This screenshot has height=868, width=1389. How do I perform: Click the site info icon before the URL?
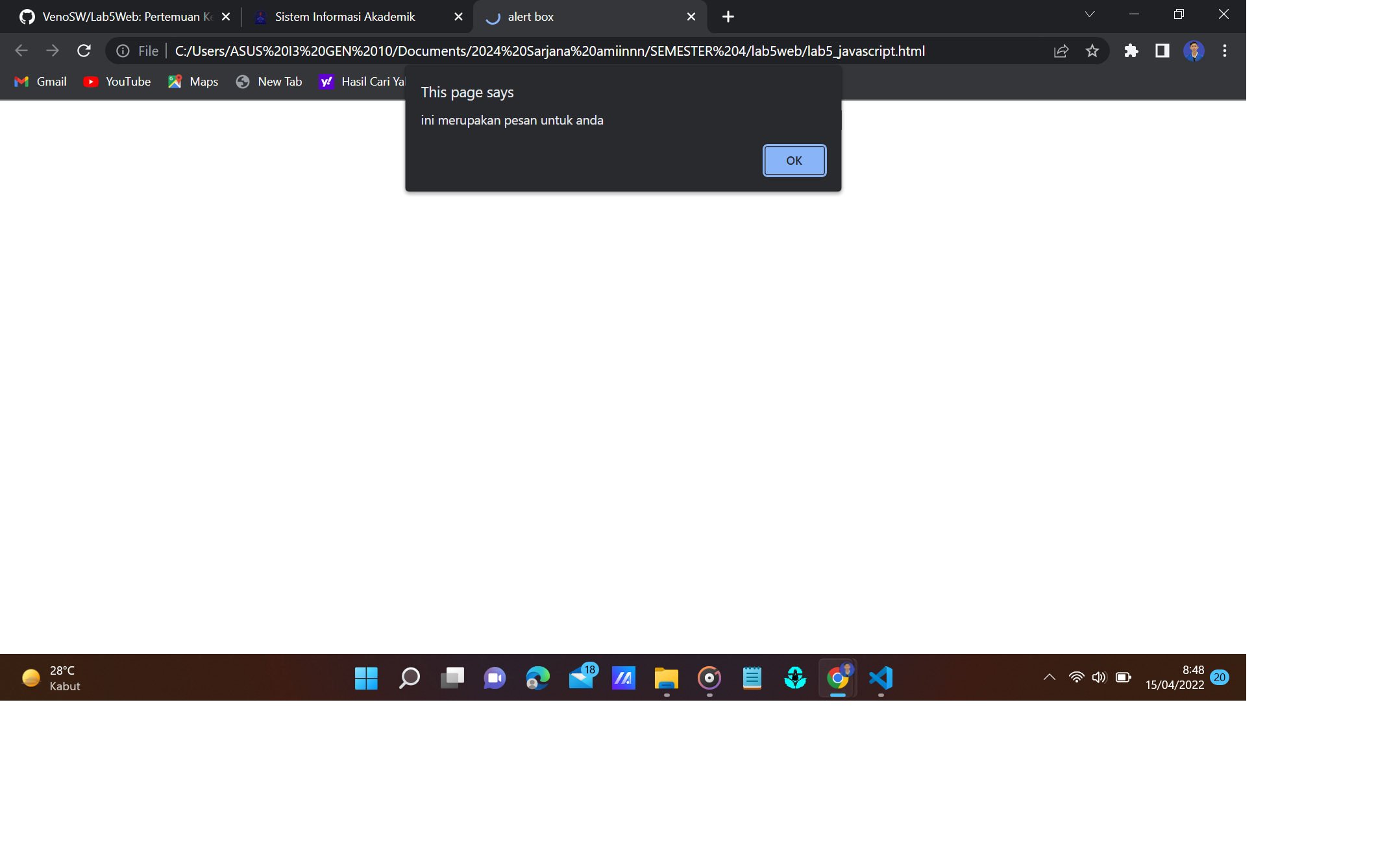pyautogui.click(x=123, y=51)
